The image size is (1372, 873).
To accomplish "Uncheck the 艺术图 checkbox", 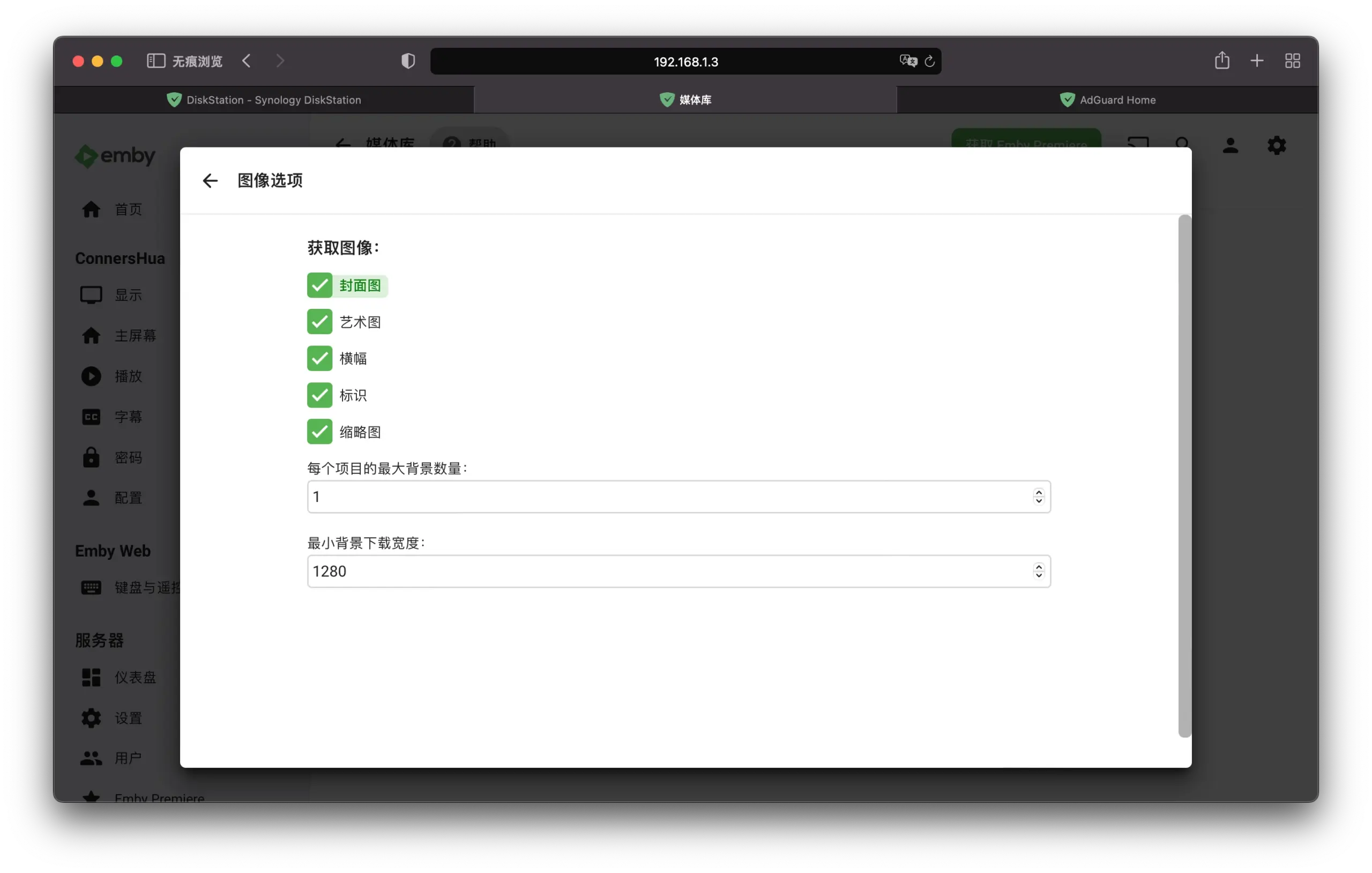I will click(x=319, y=322).
